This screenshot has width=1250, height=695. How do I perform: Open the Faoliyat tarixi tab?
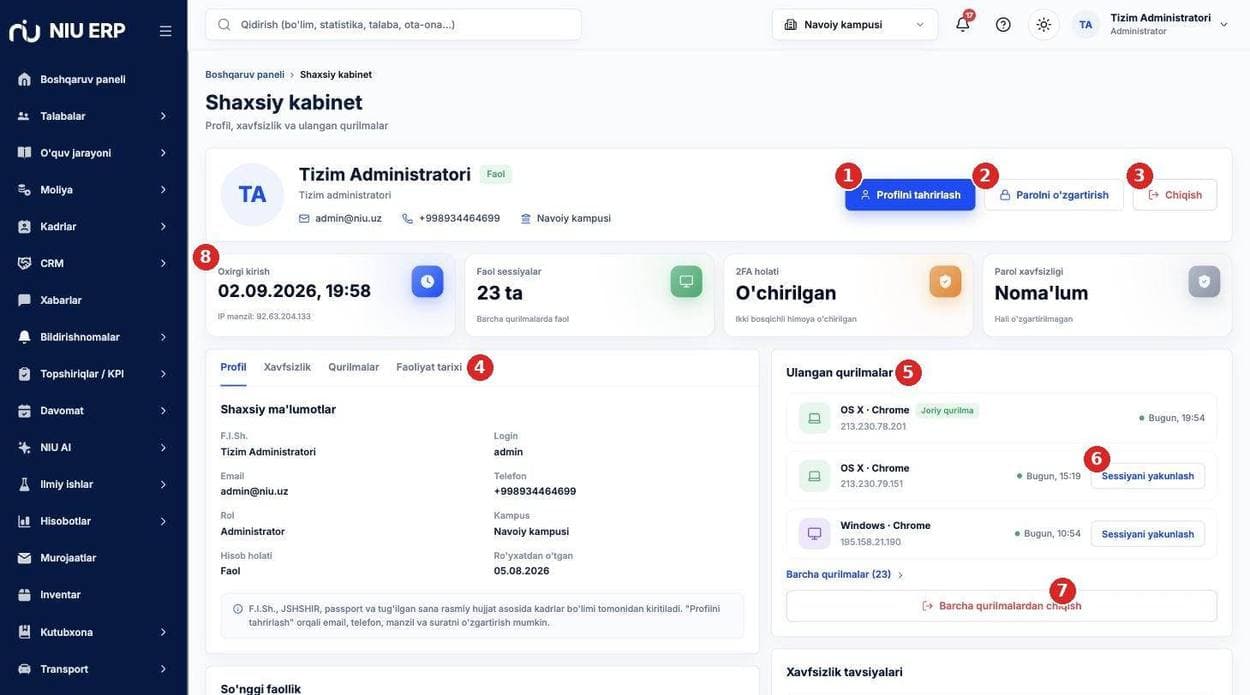(x=429, y=367)
